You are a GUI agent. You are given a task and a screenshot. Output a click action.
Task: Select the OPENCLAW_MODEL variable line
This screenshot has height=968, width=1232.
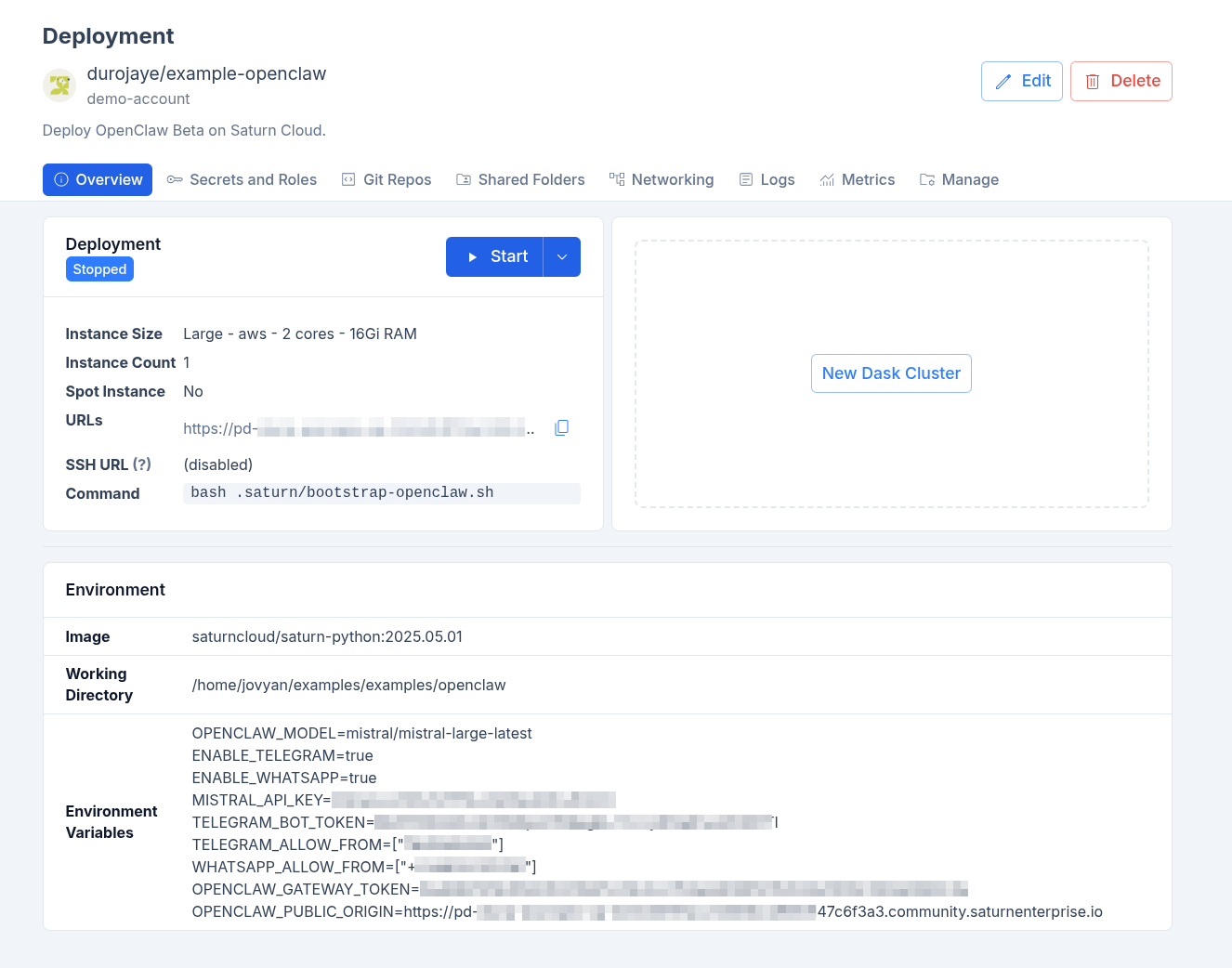[x=361, y=734]
